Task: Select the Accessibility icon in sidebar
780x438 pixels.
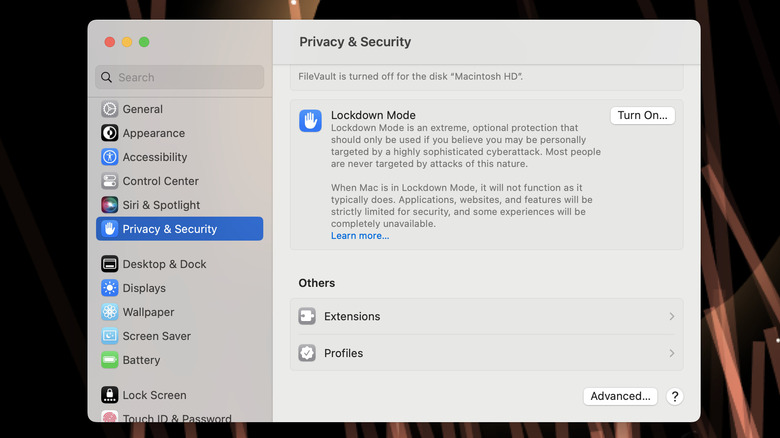Action: (110, 157)
